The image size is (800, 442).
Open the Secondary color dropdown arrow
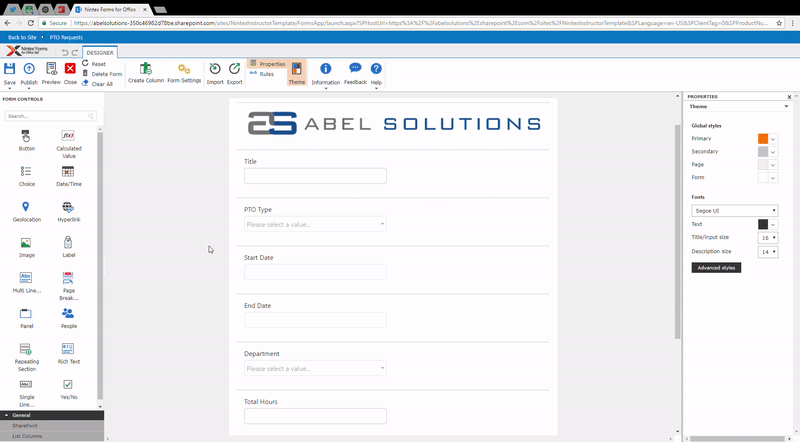click(x=773, y=152)
